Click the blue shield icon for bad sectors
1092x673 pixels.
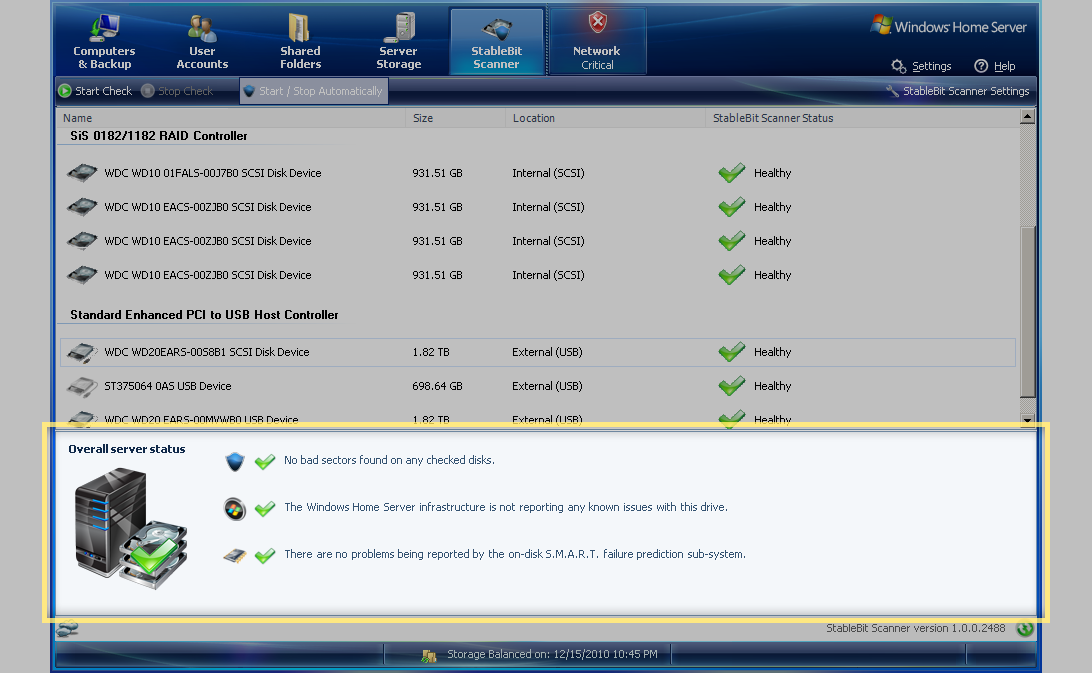coord(235,461)
